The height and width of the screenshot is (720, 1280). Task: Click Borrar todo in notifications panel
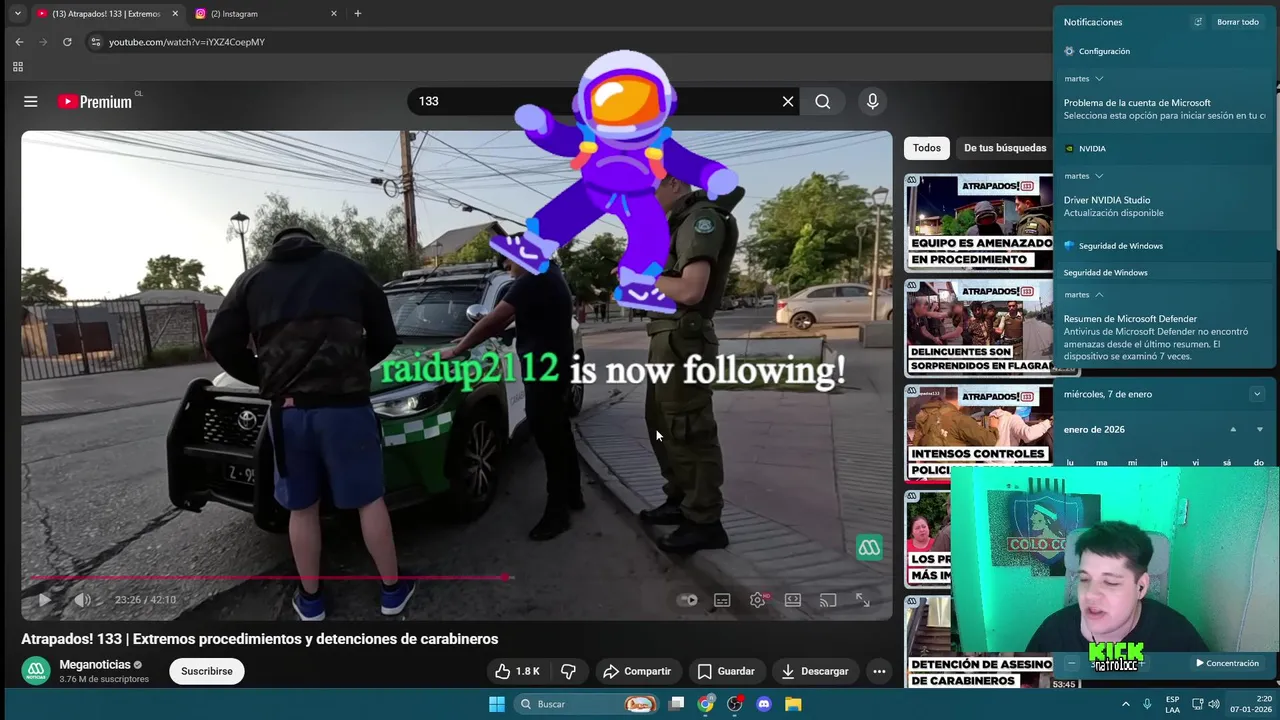1238,22
